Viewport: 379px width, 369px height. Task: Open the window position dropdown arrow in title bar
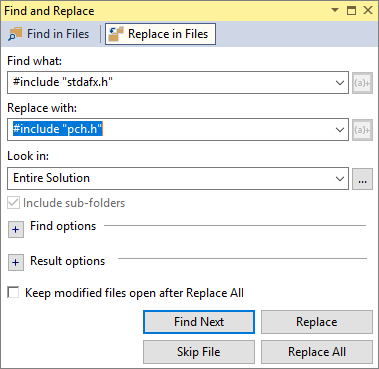(x=335, y=10)
